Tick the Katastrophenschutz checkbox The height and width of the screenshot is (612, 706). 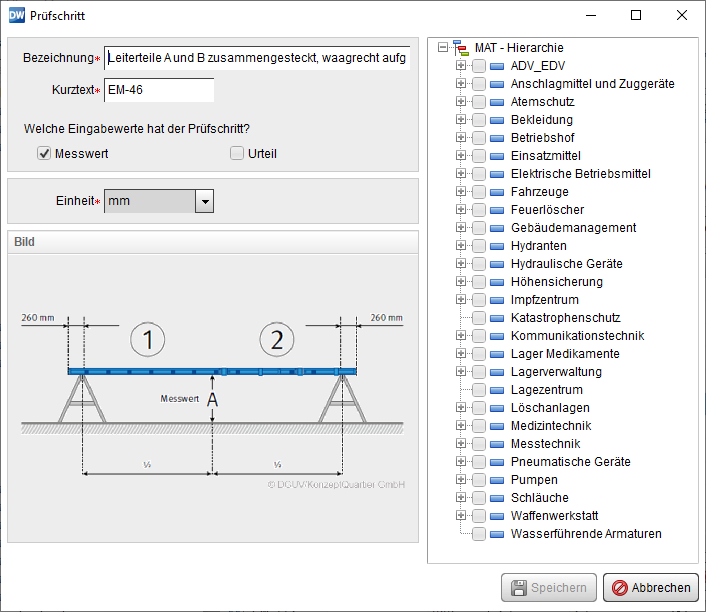click(x=480, y=318)
